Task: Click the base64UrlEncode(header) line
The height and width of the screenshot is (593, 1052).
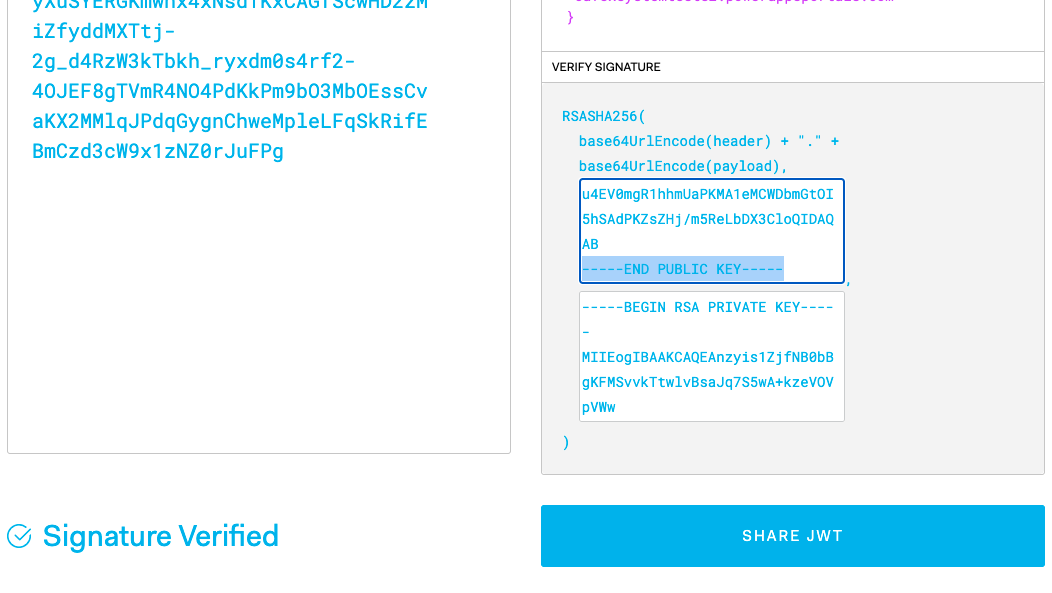Action: click(x=708, y=141)
